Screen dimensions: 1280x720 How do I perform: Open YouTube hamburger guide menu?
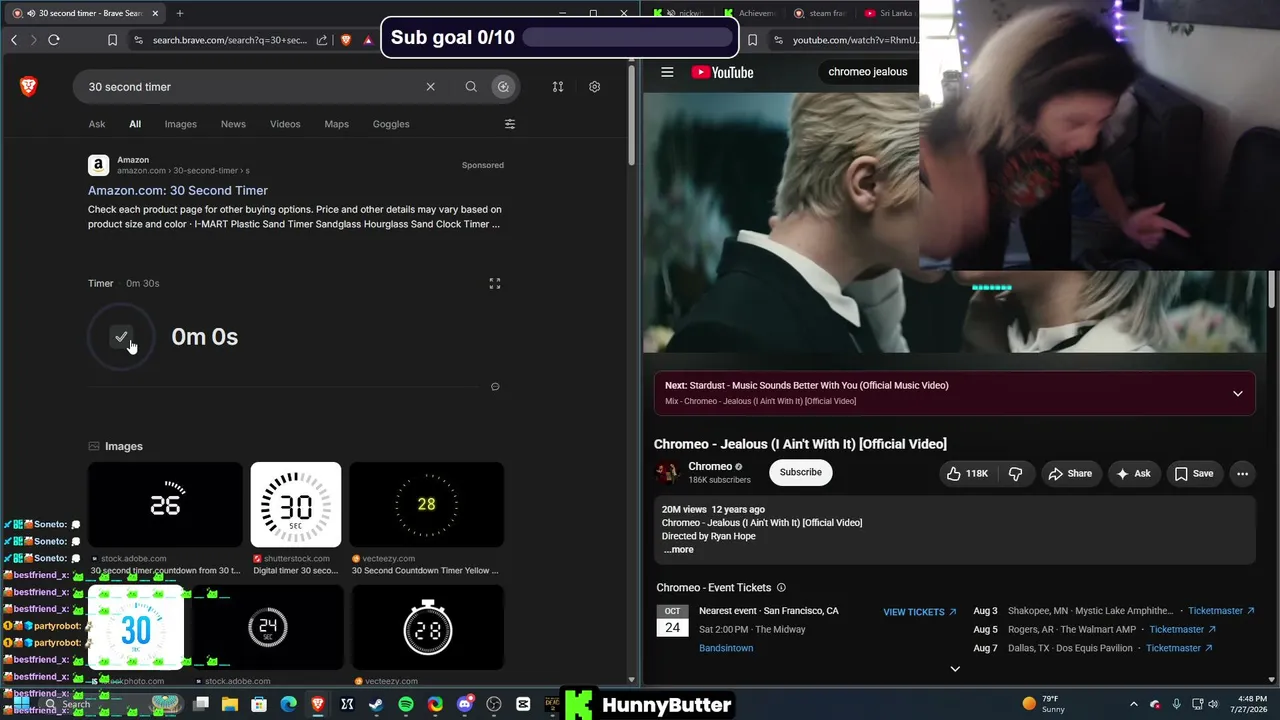tap(667, 72)
